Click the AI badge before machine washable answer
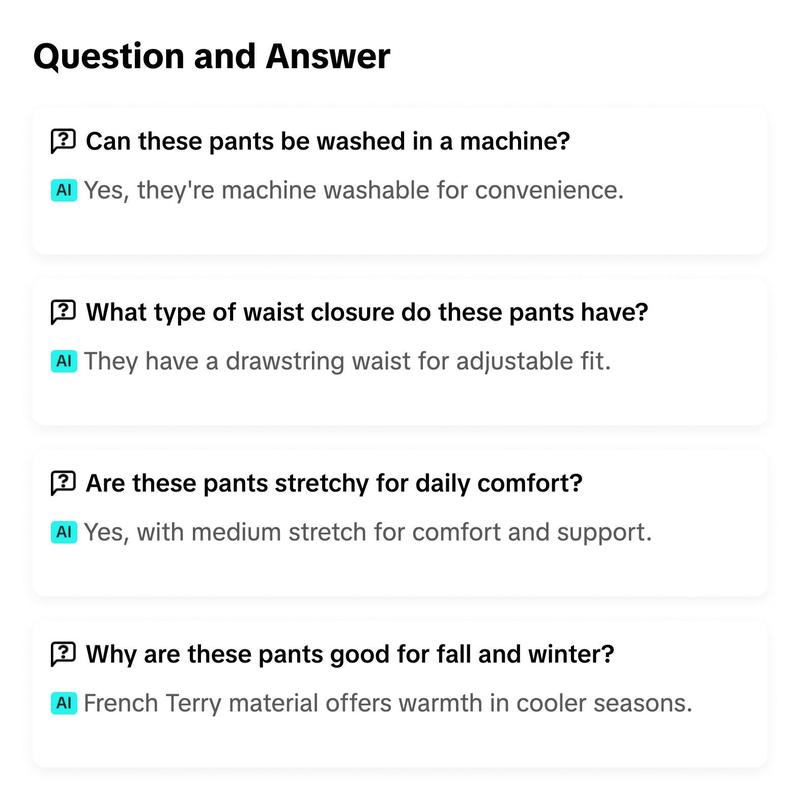Screen dimensions: 800x800 [x=64, y=190]
